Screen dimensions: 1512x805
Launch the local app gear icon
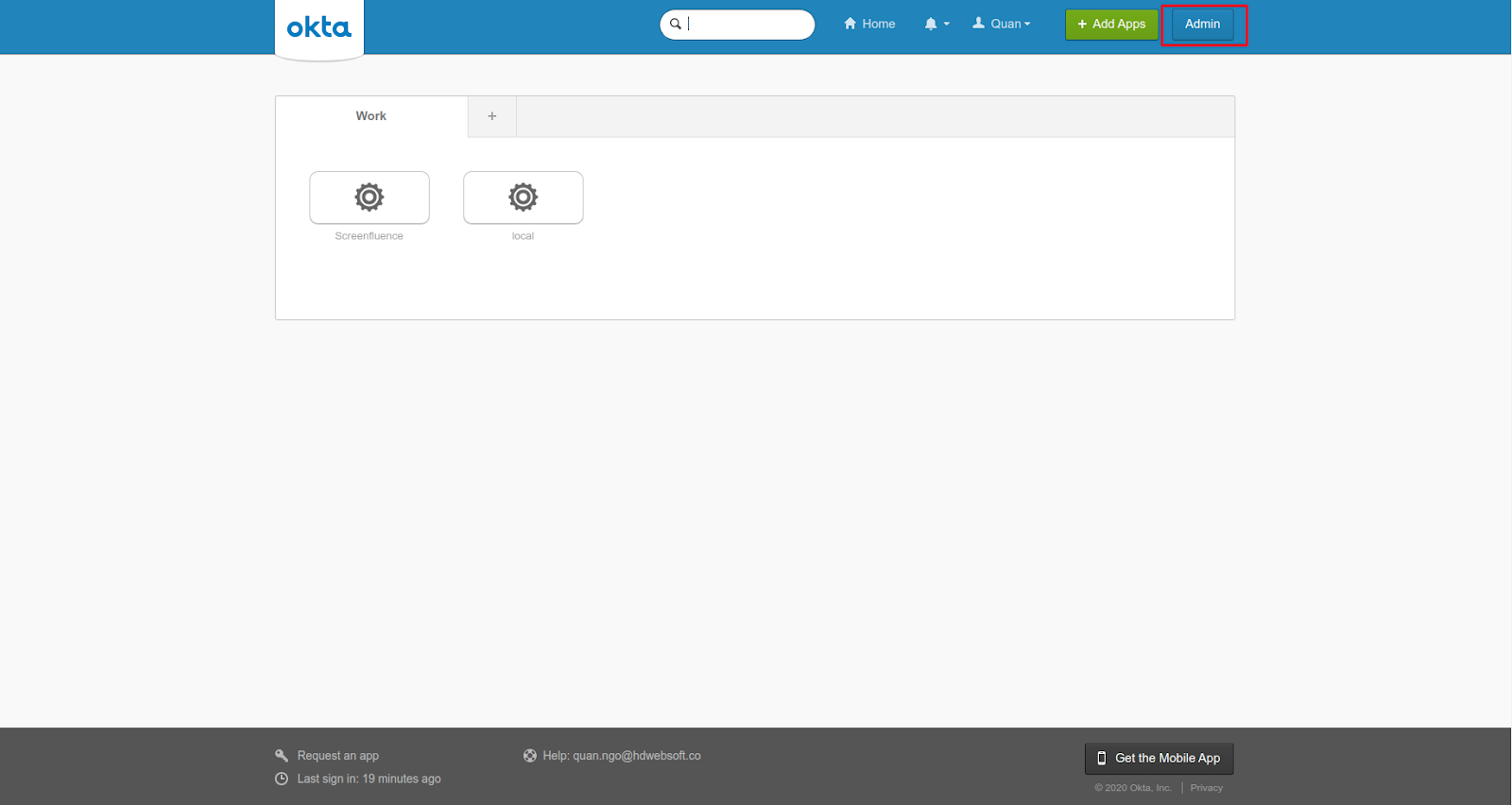(x=523, y=197)
